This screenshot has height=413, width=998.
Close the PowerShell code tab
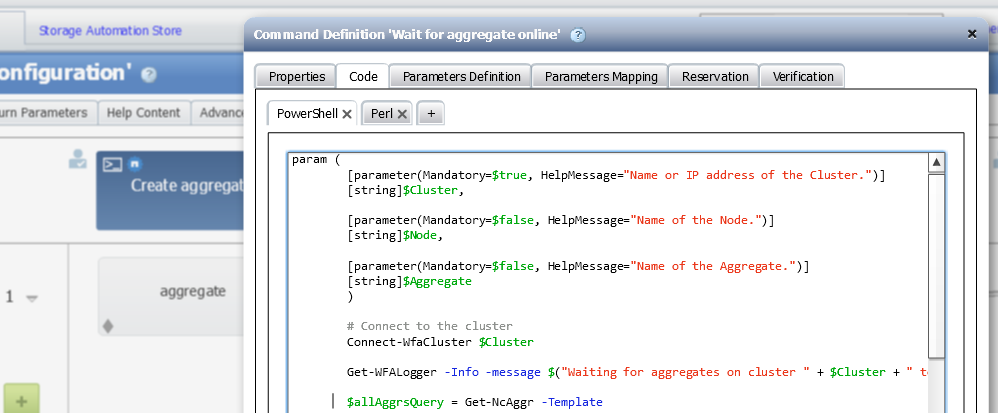click(347, 115)
